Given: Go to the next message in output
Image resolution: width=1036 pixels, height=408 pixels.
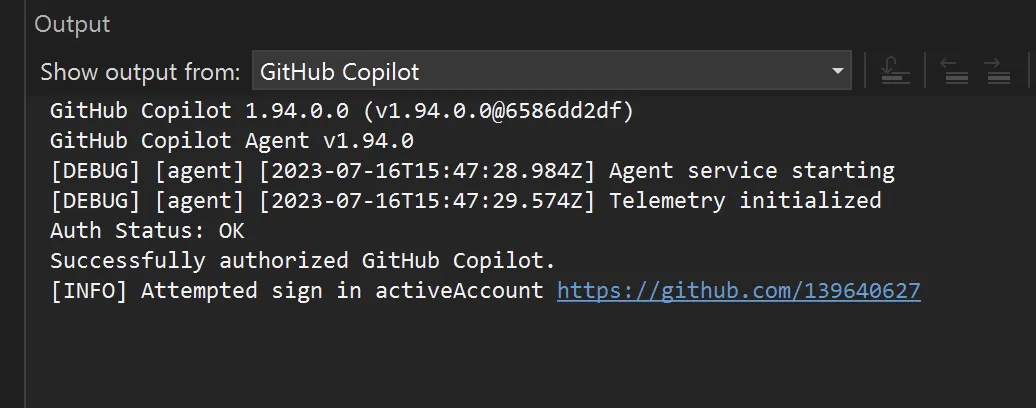Looking at the screenshot, I should [x=995, y=71].
